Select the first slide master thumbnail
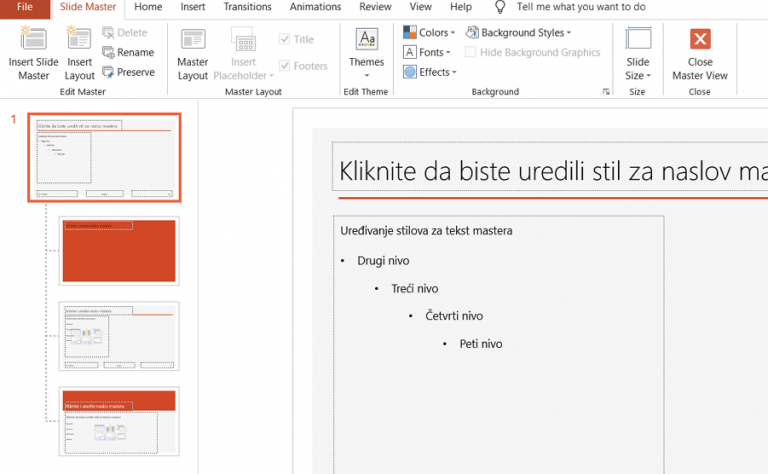Screen dimensions: 768x474 [104, 157]
